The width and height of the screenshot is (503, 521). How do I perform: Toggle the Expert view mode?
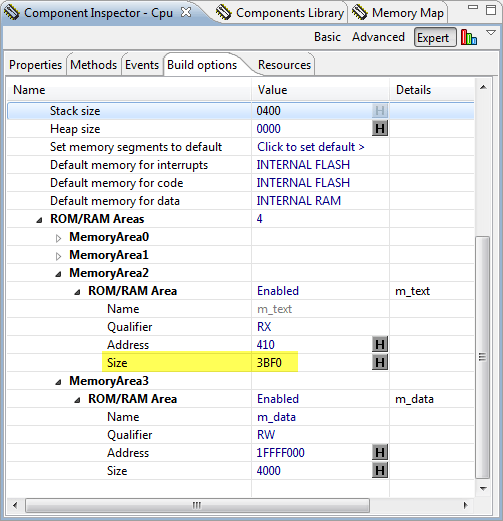(x=435, y=37)
